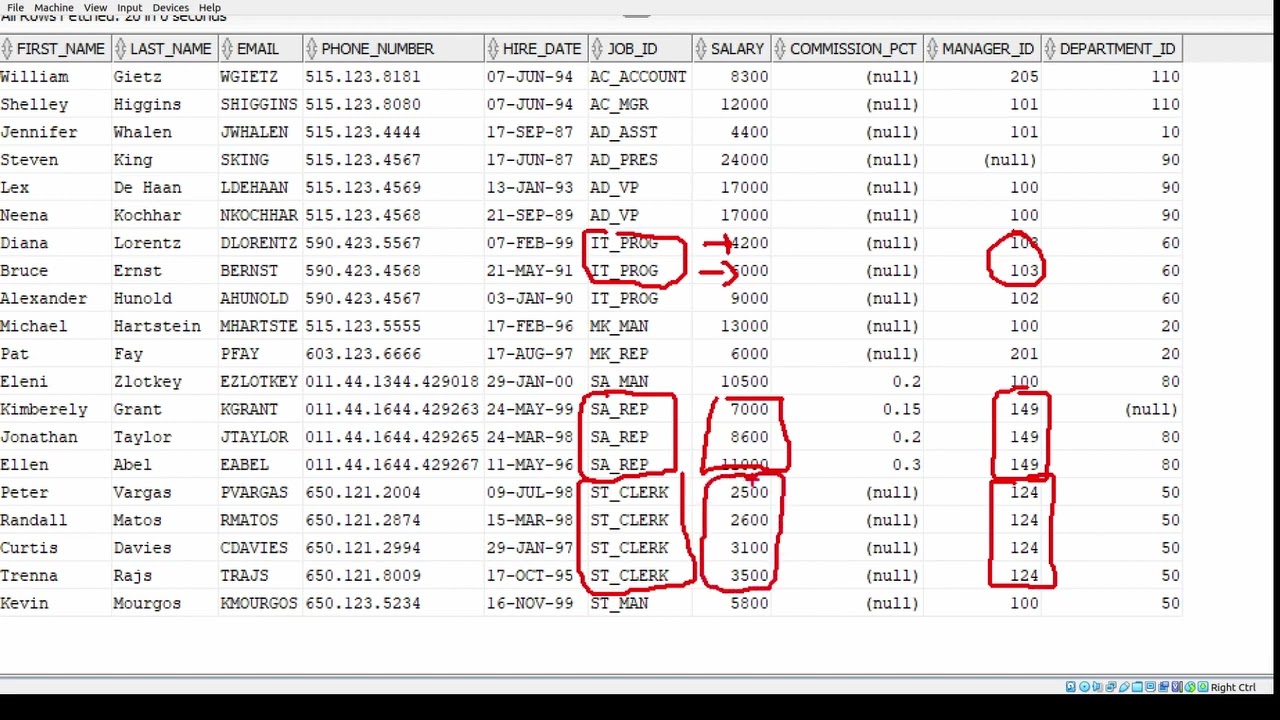This screenshot has width=1280, height=720.
Task: Select the first name cell 'William'
Action: pyautogui.click(x=35, y=76)
